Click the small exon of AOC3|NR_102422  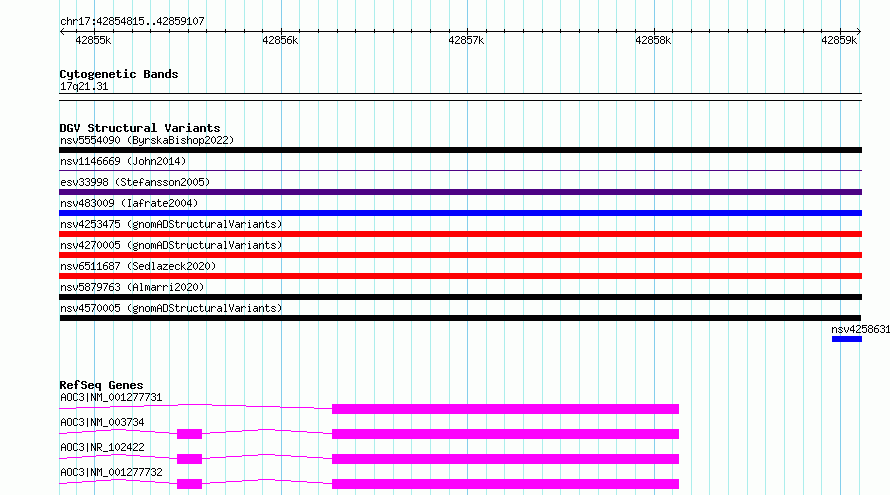190,459
